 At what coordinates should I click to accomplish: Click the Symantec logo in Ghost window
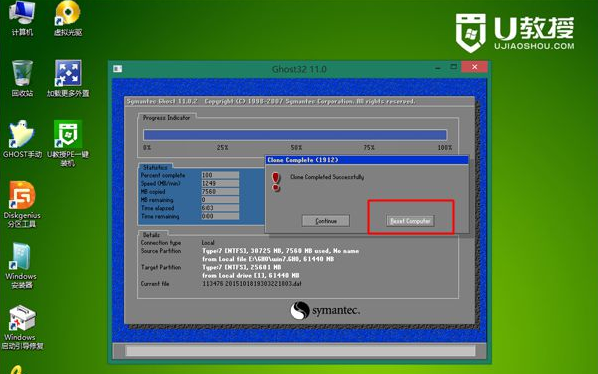tap(325, 310)
